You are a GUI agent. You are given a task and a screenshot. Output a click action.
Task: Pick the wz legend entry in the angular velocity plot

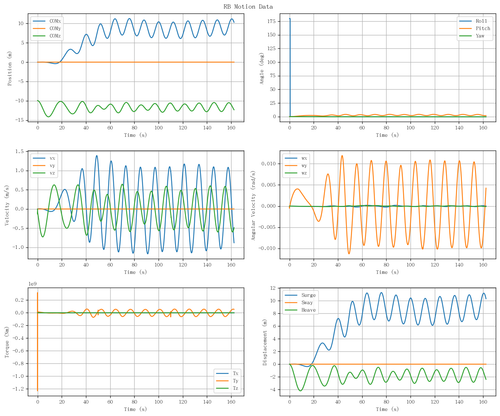coord(296,173)
